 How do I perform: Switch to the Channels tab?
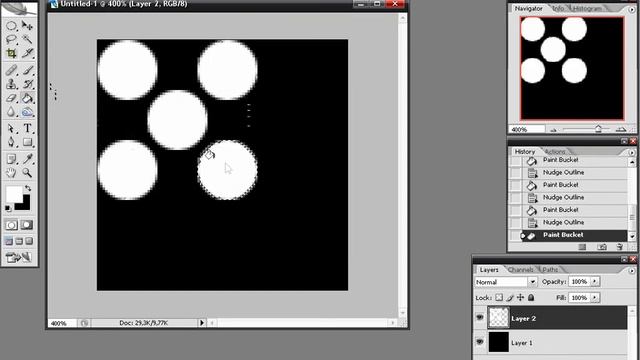coord(520,270)
